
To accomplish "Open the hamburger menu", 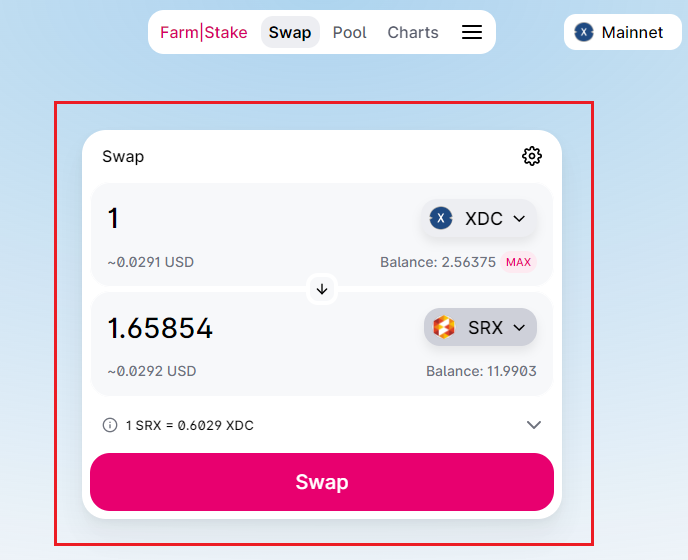I will coord(472,32).
